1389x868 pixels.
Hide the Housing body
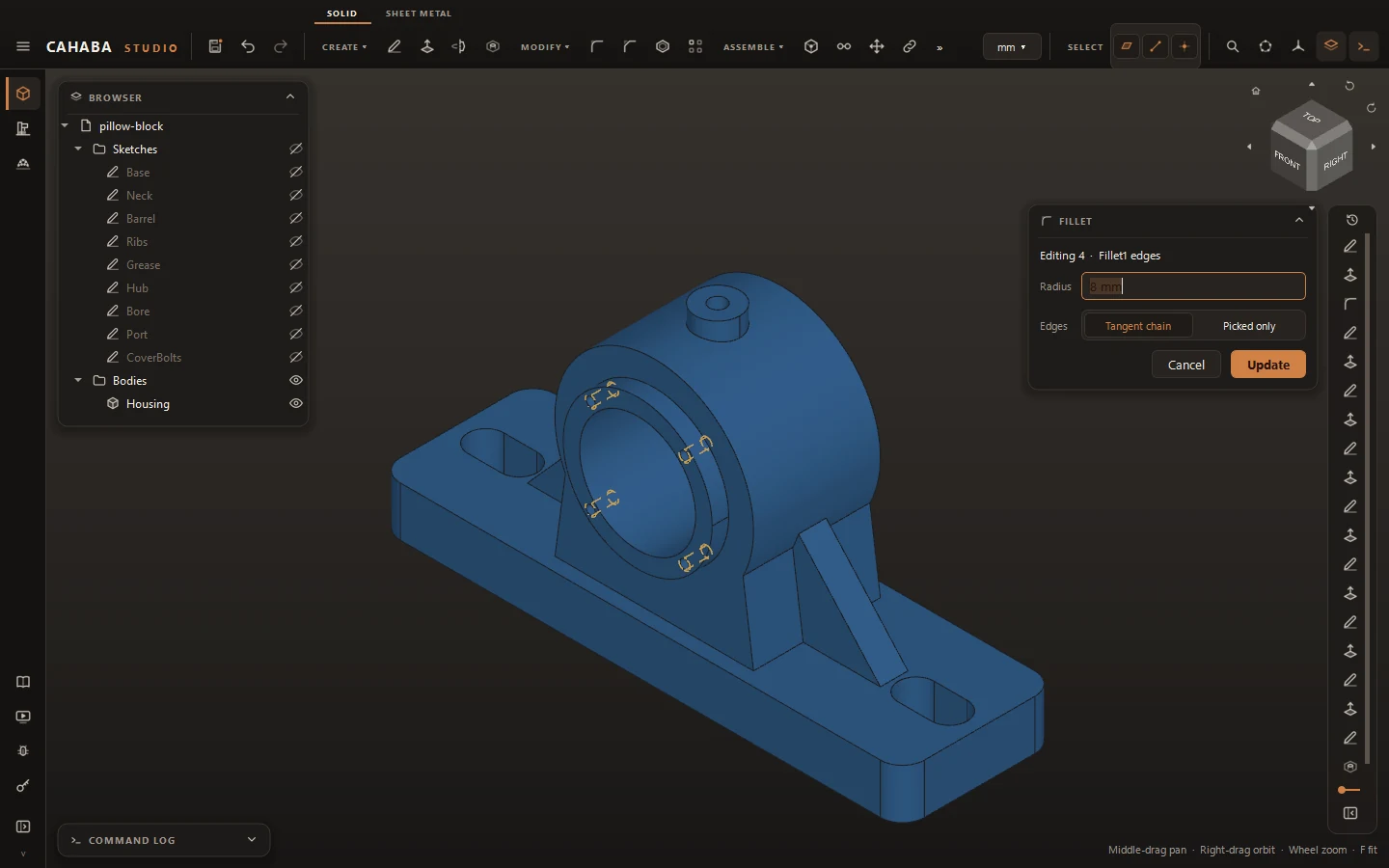(x=296, y=403)
